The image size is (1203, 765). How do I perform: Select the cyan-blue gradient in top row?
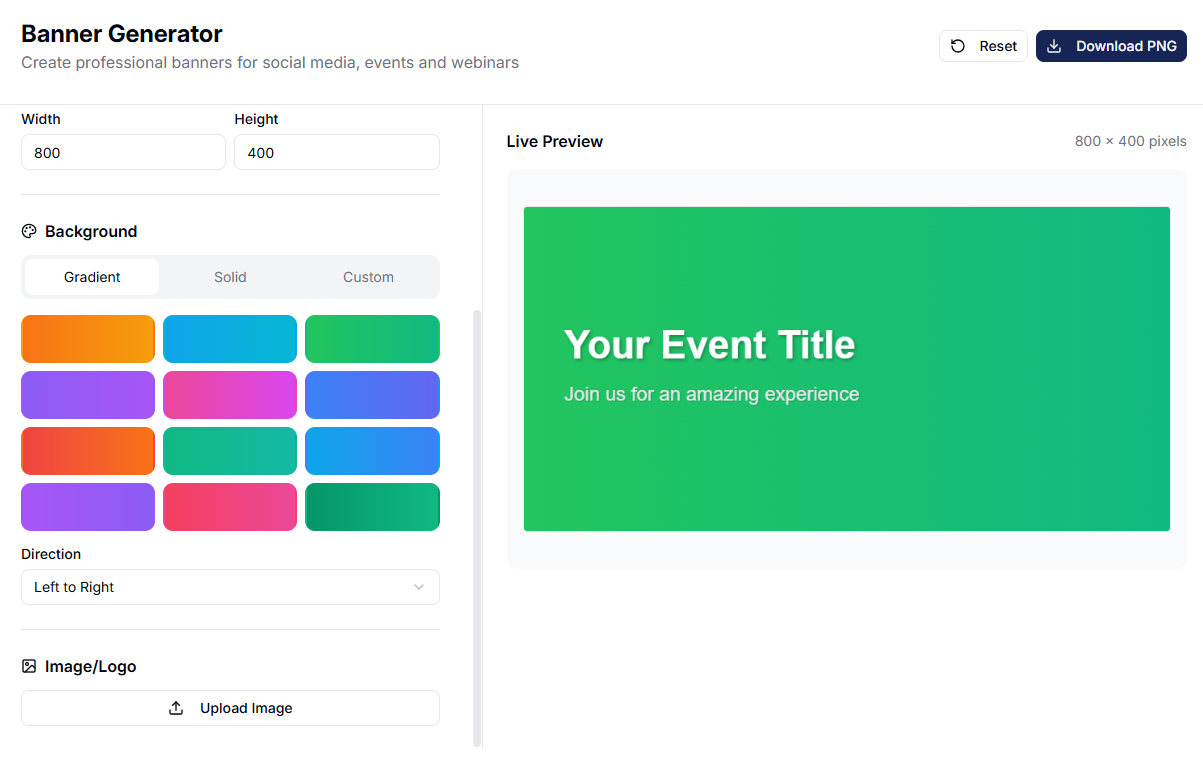pos(230,339)
